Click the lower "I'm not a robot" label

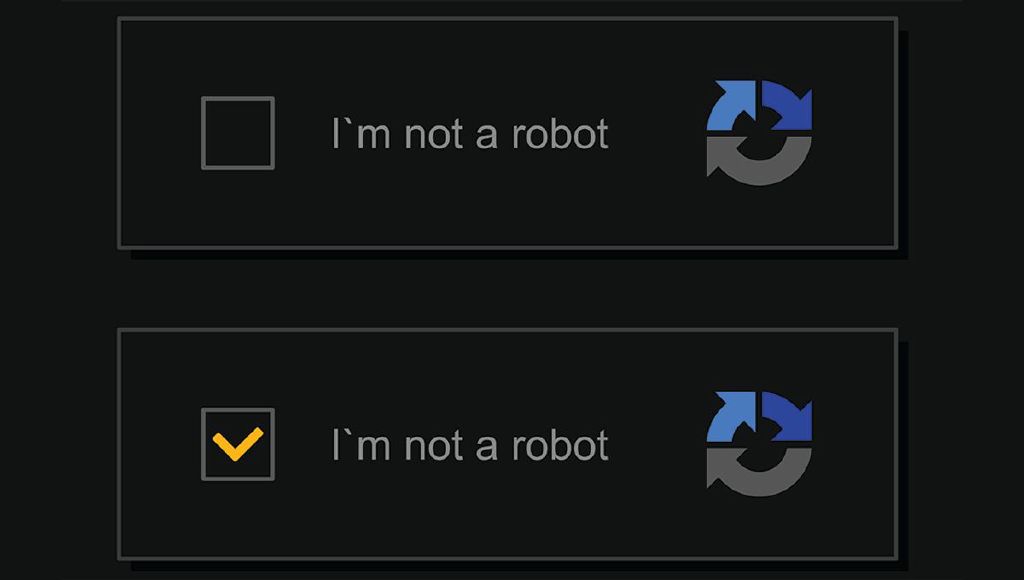[x=470, y=445]
